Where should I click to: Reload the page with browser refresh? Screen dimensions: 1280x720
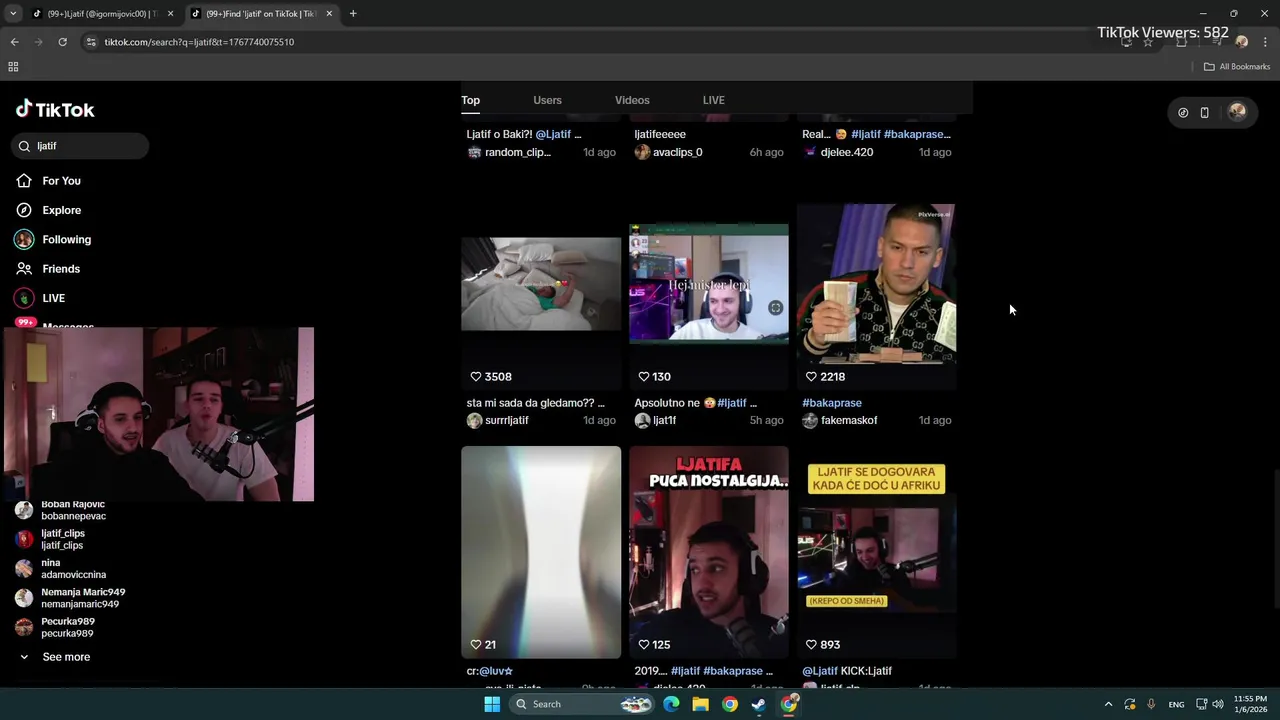(62, 42)
